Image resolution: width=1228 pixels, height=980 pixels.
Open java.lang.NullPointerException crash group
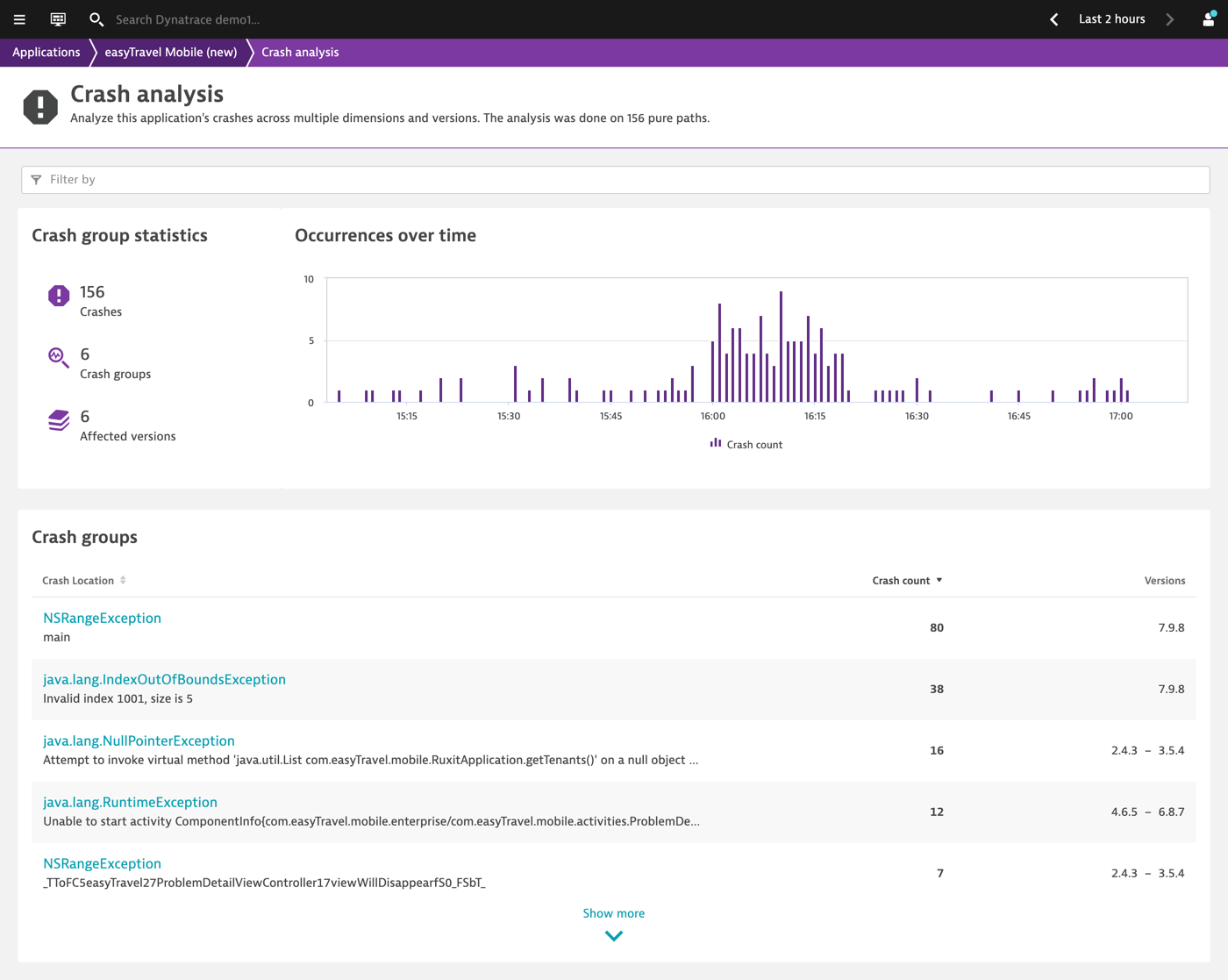click(x=139, y=740)
